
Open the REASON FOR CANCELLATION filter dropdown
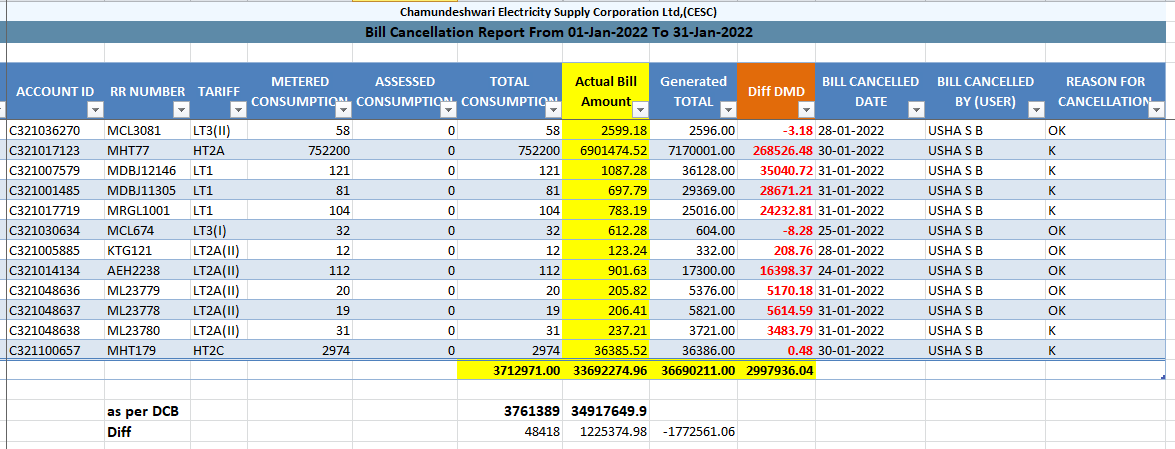point(1157,110)
